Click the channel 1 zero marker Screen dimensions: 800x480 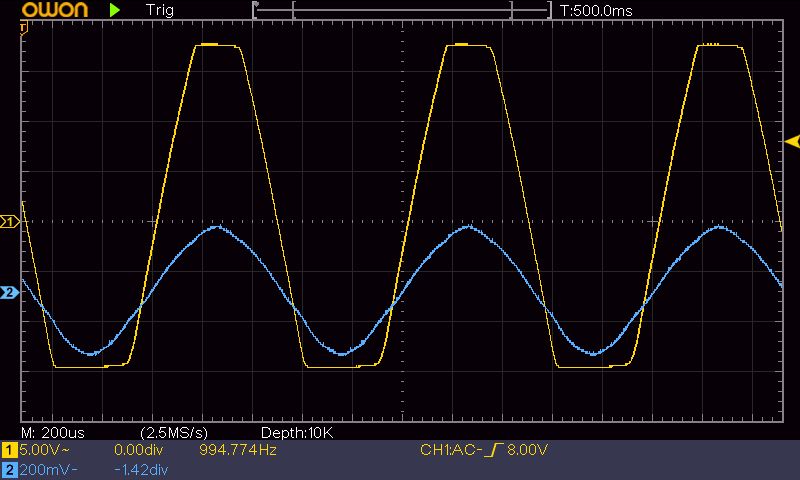click(10, 221)
